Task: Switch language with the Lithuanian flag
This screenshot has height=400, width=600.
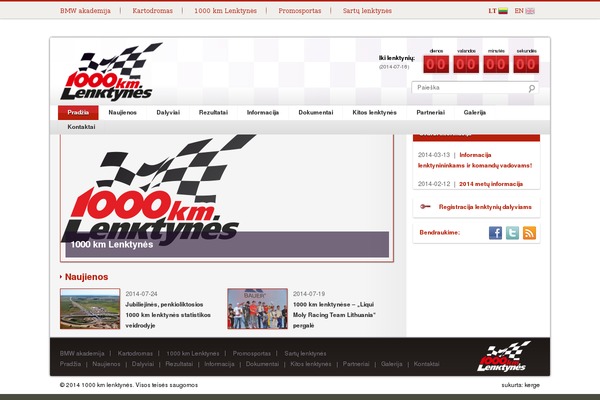Action: click(x=503, y=11)
